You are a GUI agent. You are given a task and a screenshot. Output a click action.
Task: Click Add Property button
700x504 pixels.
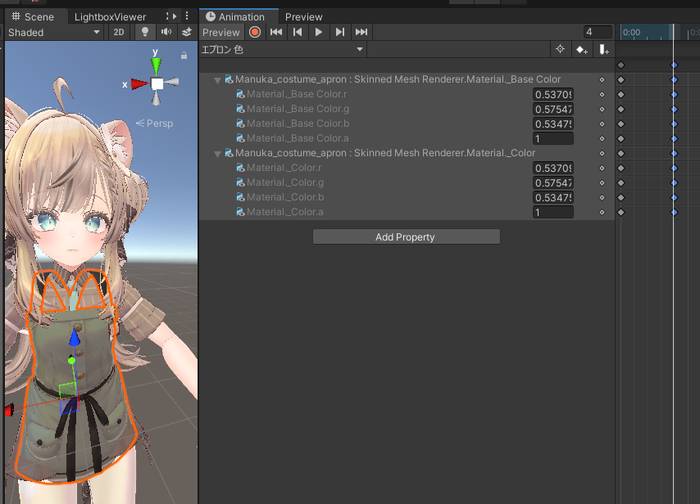(406, 237)
